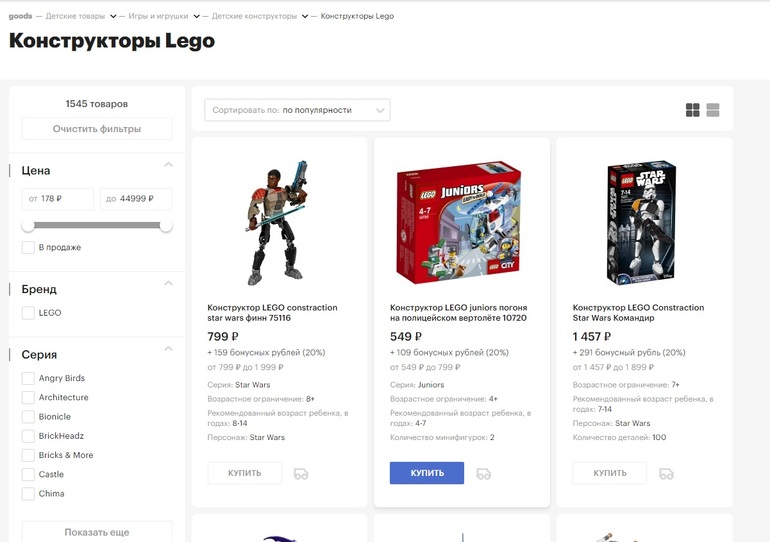Select the Bionicle series checkbox
The height and width of the screenshot is (542, 770).
tap(28, 417)
